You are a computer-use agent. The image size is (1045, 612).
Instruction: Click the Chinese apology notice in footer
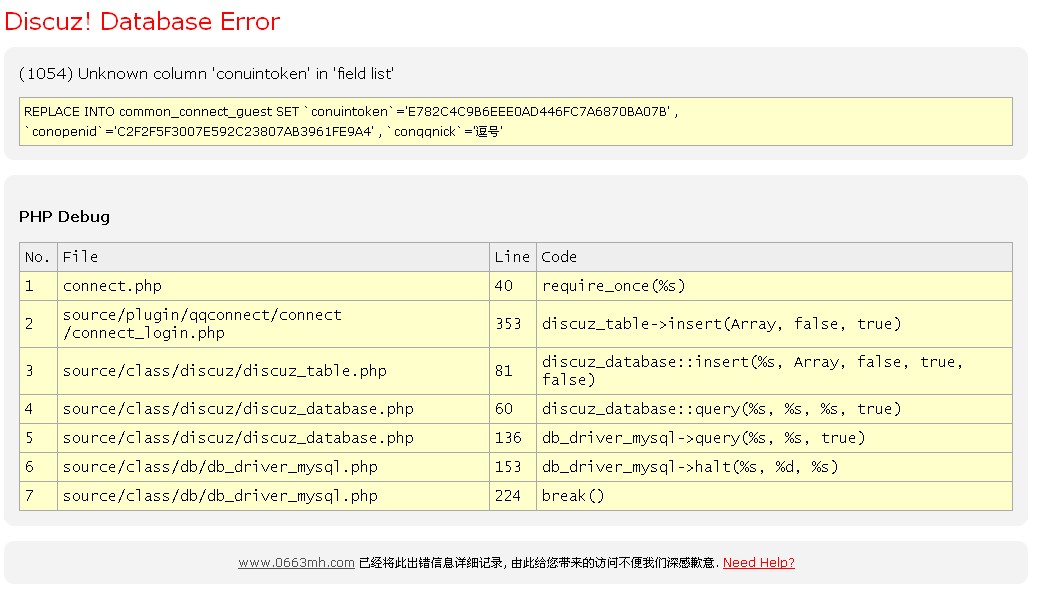coord(538,563)
